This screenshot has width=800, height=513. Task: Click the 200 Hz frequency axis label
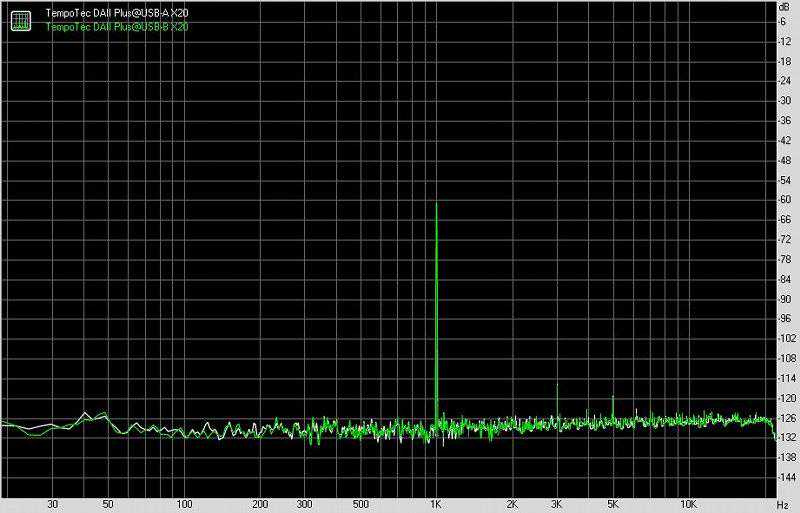[260, 505]
